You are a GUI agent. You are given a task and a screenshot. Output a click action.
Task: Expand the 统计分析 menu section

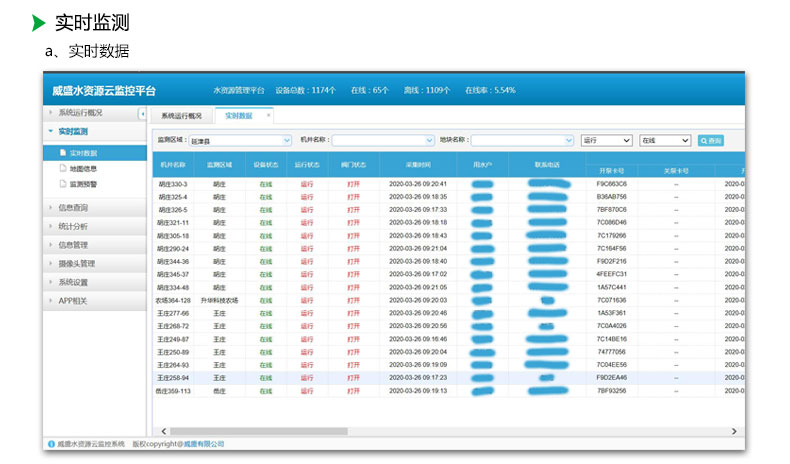(x=73, y=226)
